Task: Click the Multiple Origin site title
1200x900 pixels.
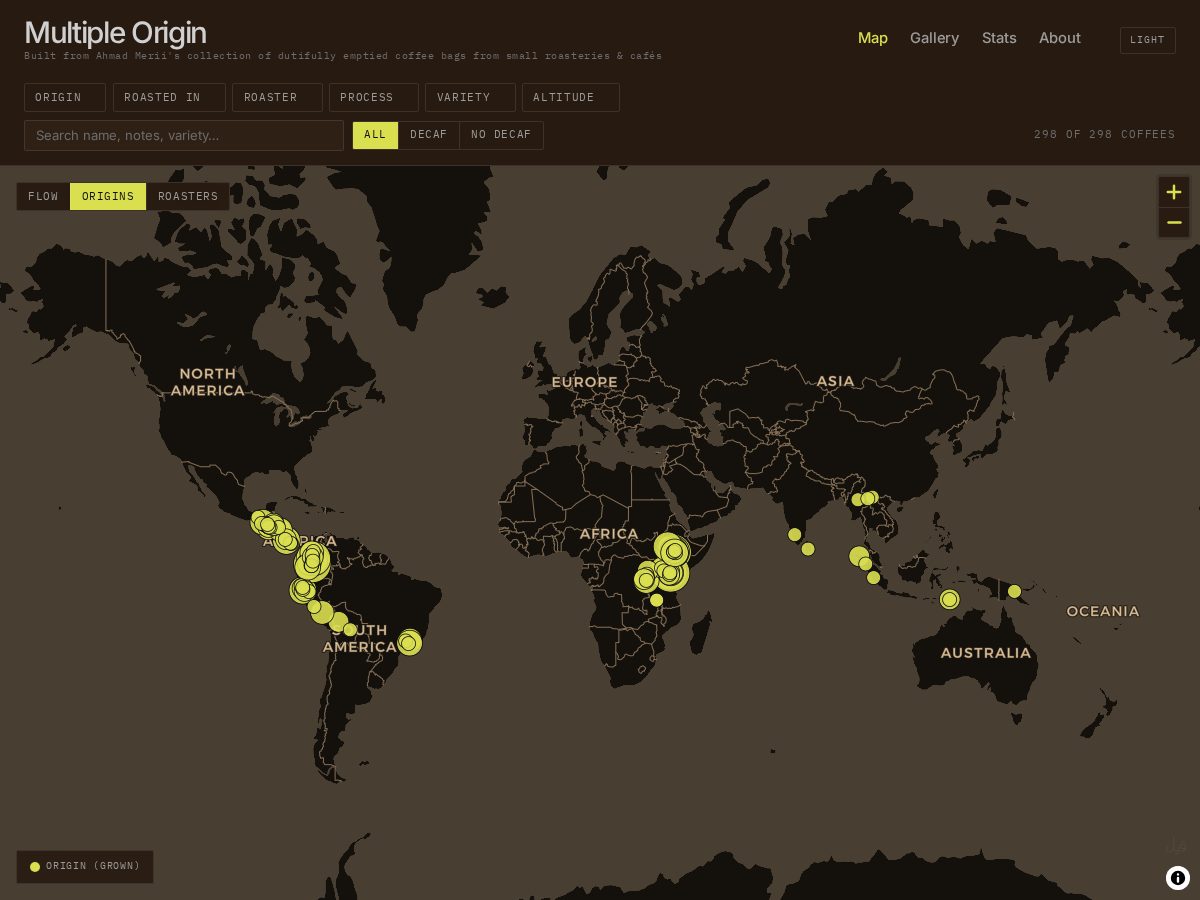Action: tap(115, 33)
